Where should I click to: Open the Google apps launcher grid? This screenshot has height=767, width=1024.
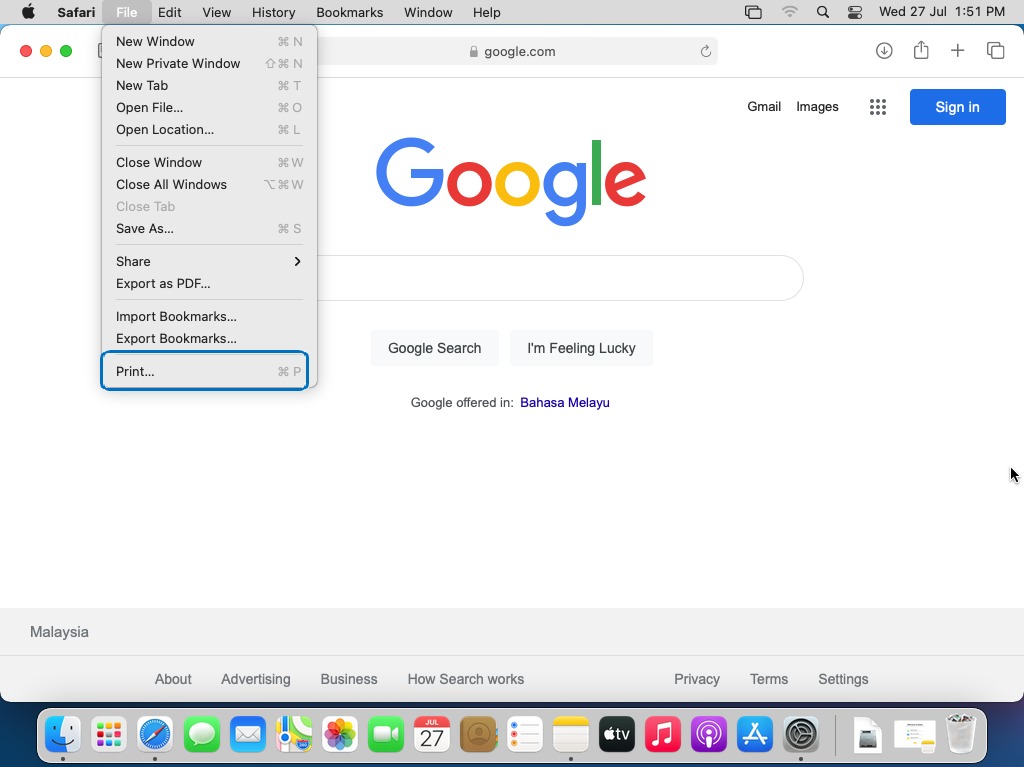point(878,107)
